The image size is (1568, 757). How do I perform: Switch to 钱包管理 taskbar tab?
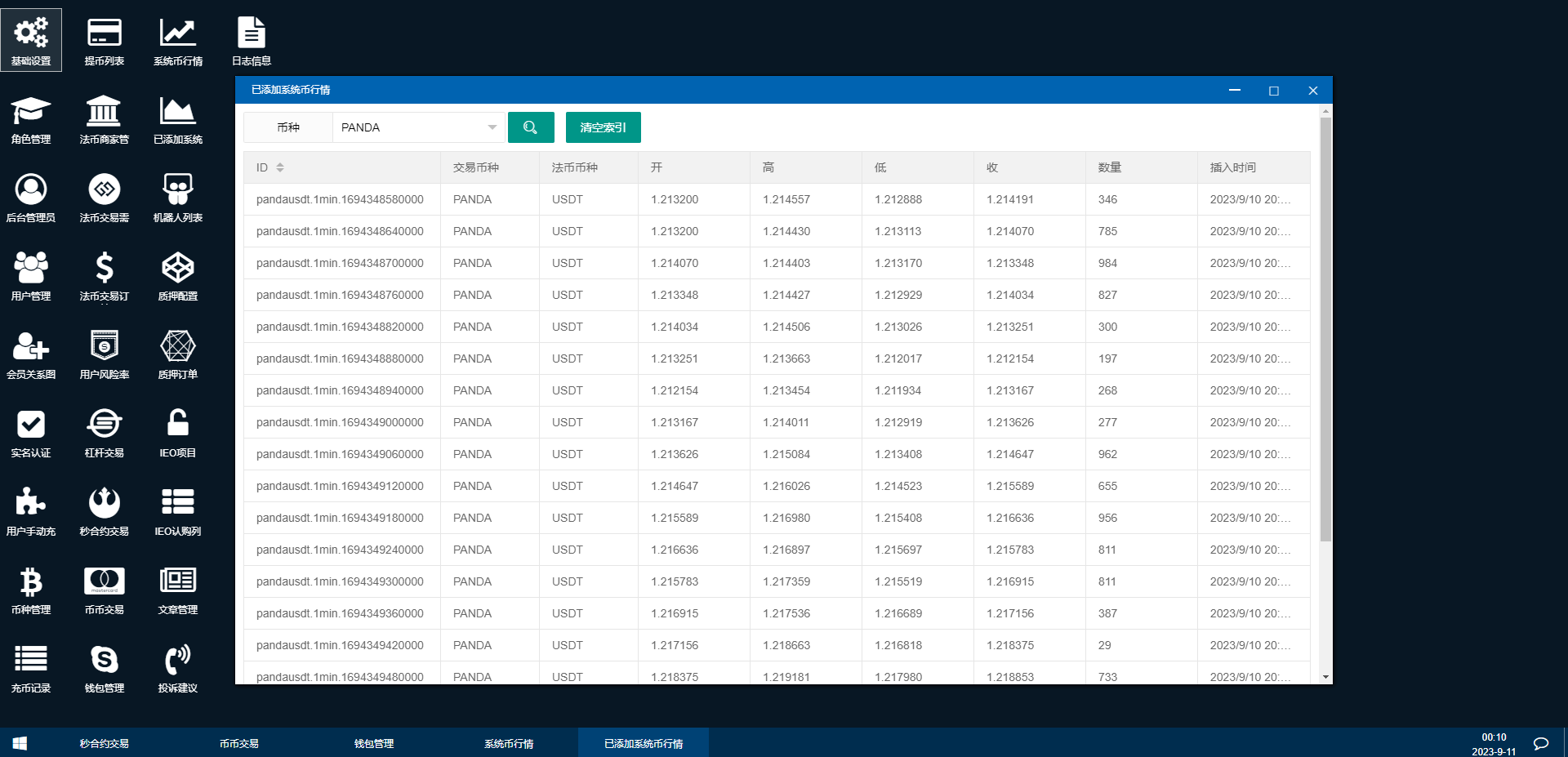374,743
